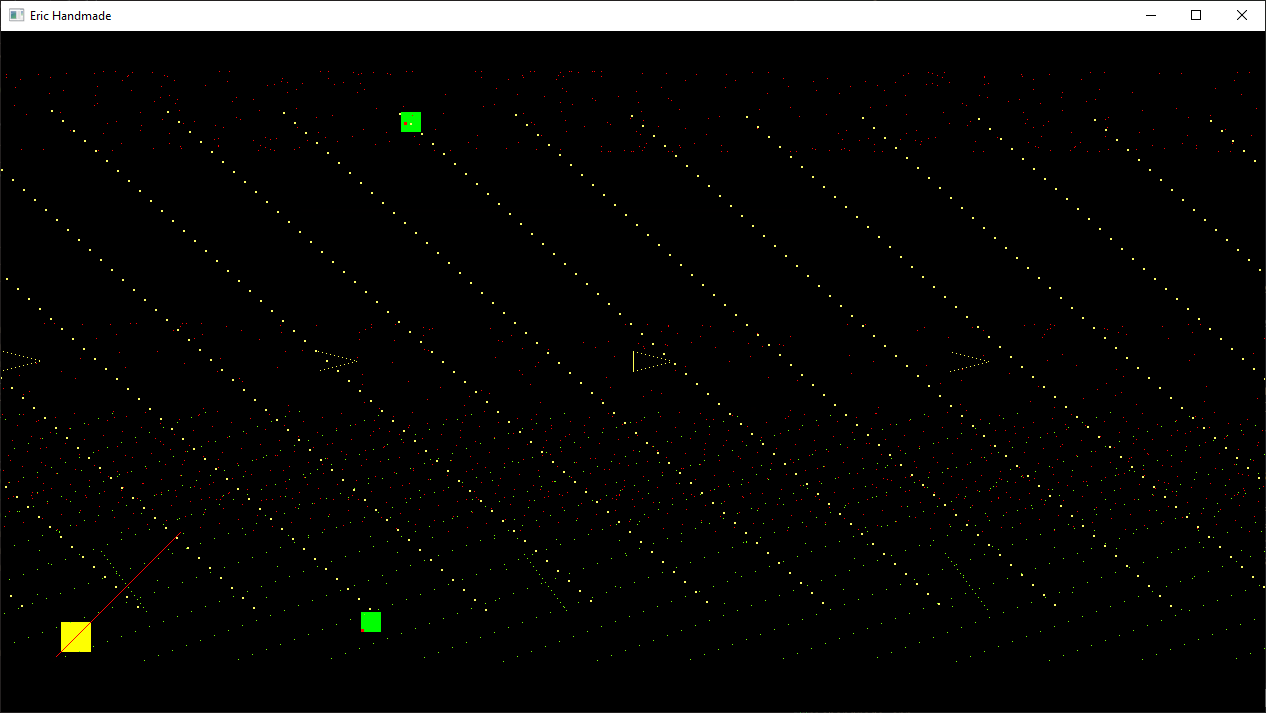The image size is (1266, 713).
Task: Click the app icon in the title bar
Action: [x=16, y=15]
